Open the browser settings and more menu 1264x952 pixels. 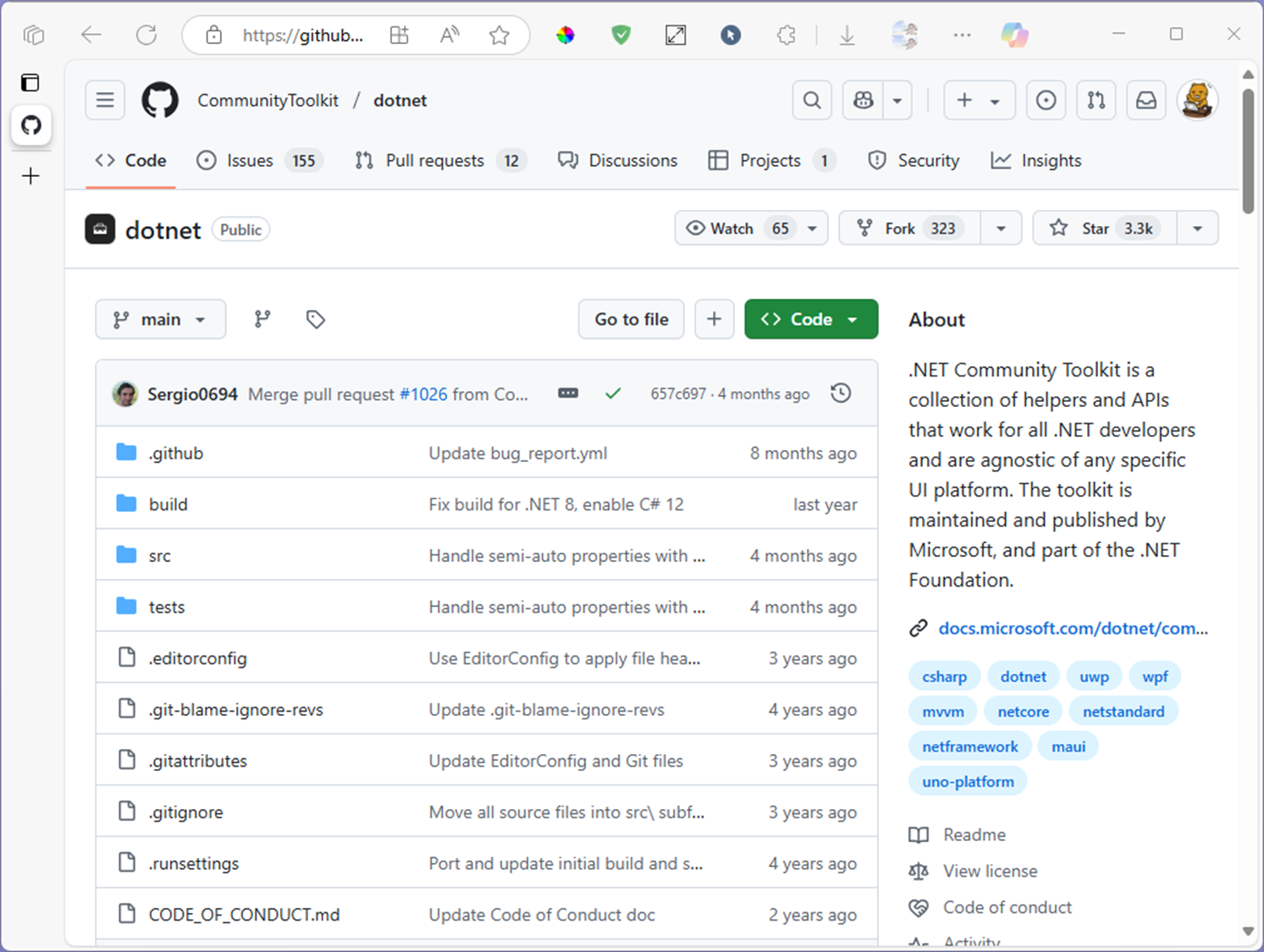pyautogui.click(x=962, y=35)
